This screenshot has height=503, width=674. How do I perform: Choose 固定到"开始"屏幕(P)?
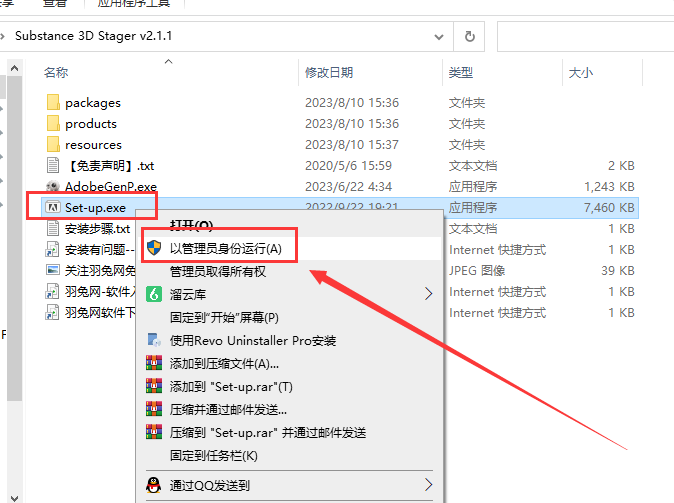224,317
